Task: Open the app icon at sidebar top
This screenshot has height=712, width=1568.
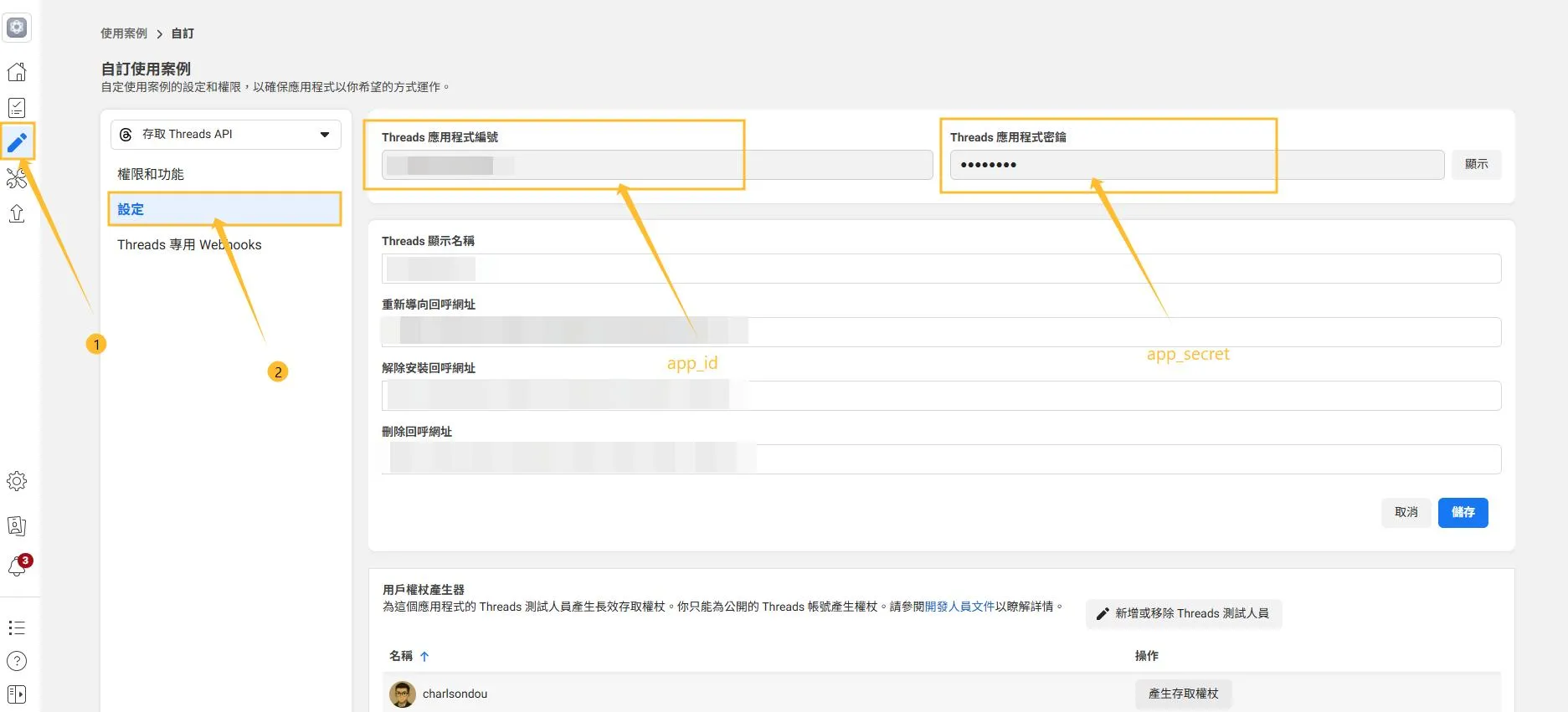Action: pyautogui.click(x=17, y=27)
